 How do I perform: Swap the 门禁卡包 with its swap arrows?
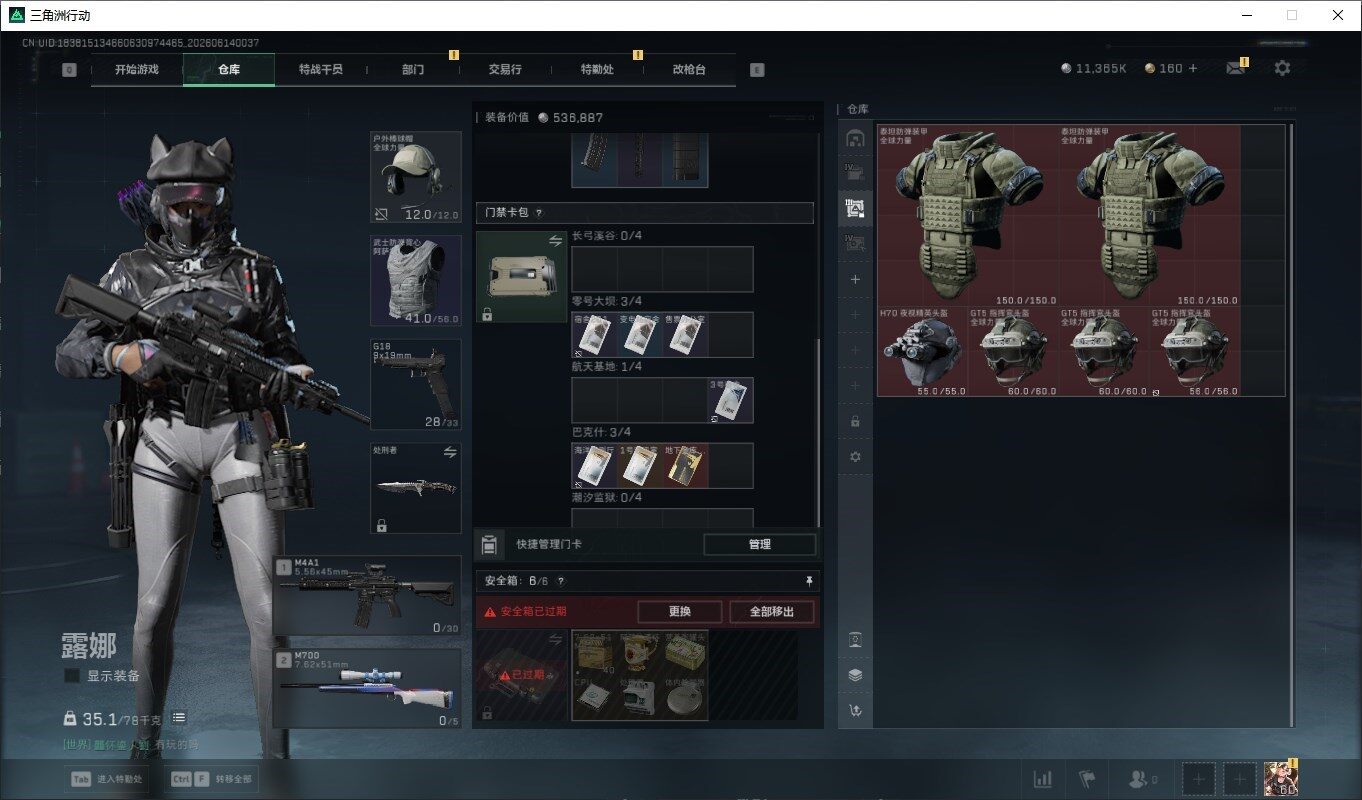click(555, 241)
